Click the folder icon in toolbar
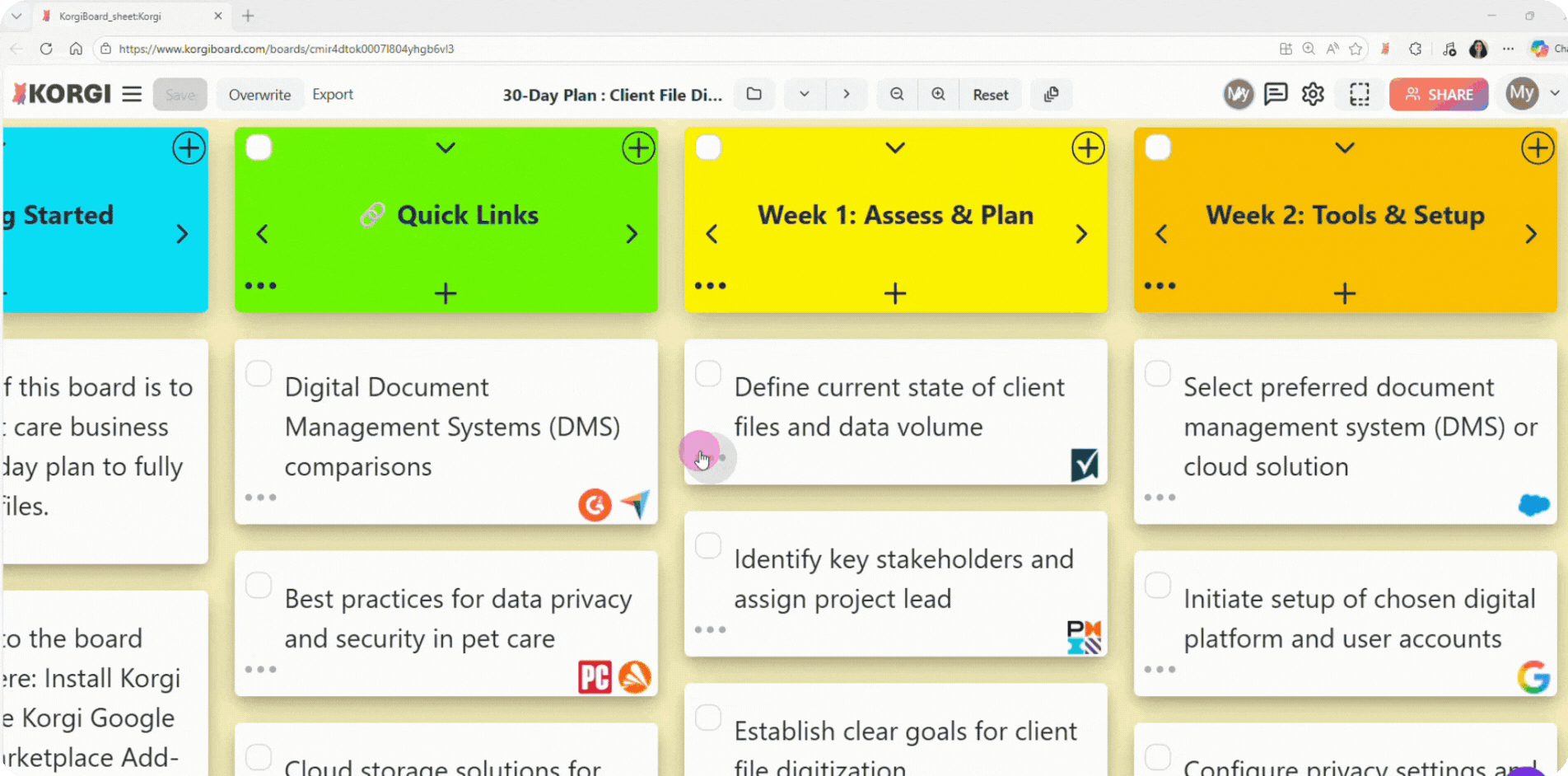 click(754, 94)
